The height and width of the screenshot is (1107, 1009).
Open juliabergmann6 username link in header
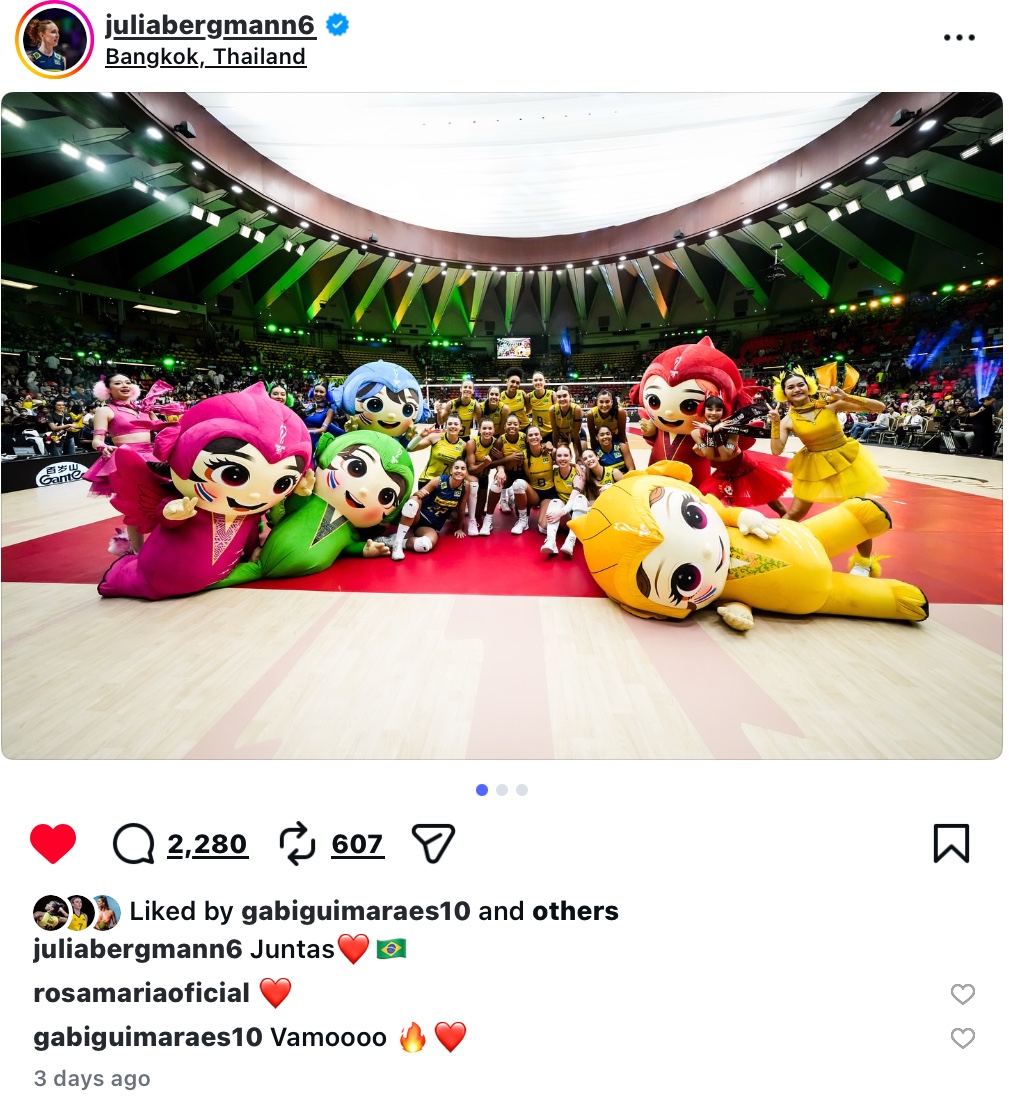(210, 25)
